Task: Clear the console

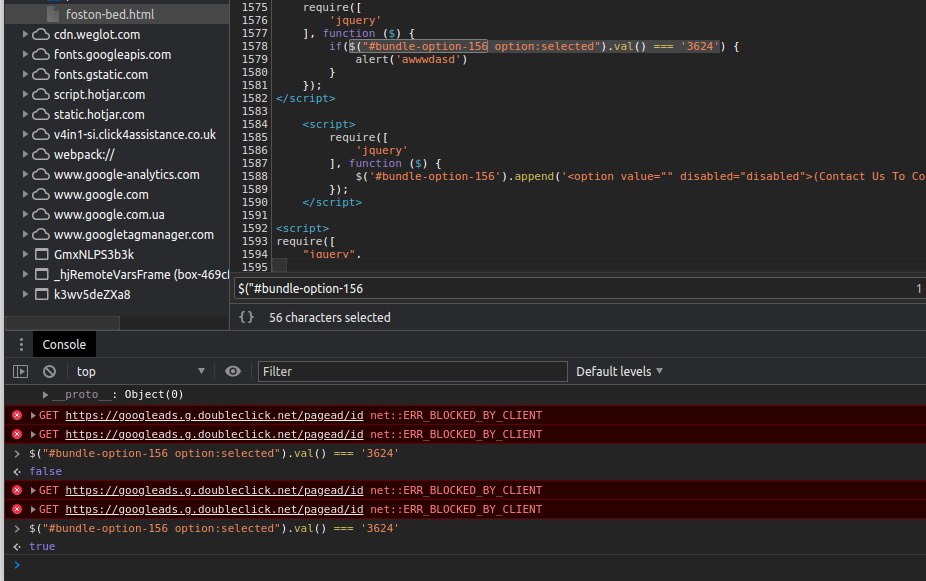Action: [50, 371]
